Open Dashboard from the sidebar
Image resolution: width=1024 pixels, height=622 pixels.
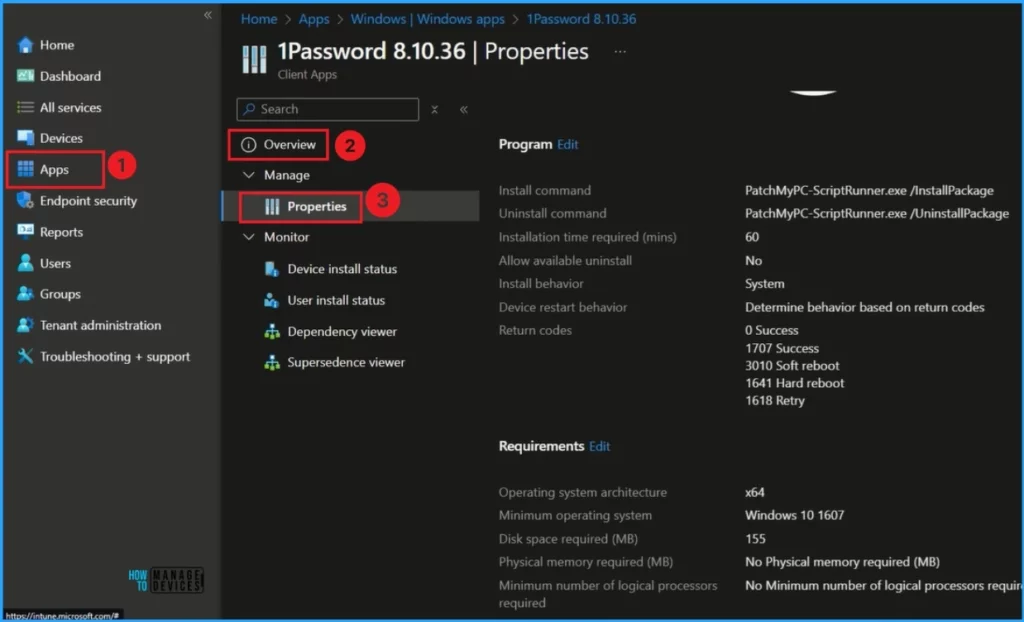71,76
